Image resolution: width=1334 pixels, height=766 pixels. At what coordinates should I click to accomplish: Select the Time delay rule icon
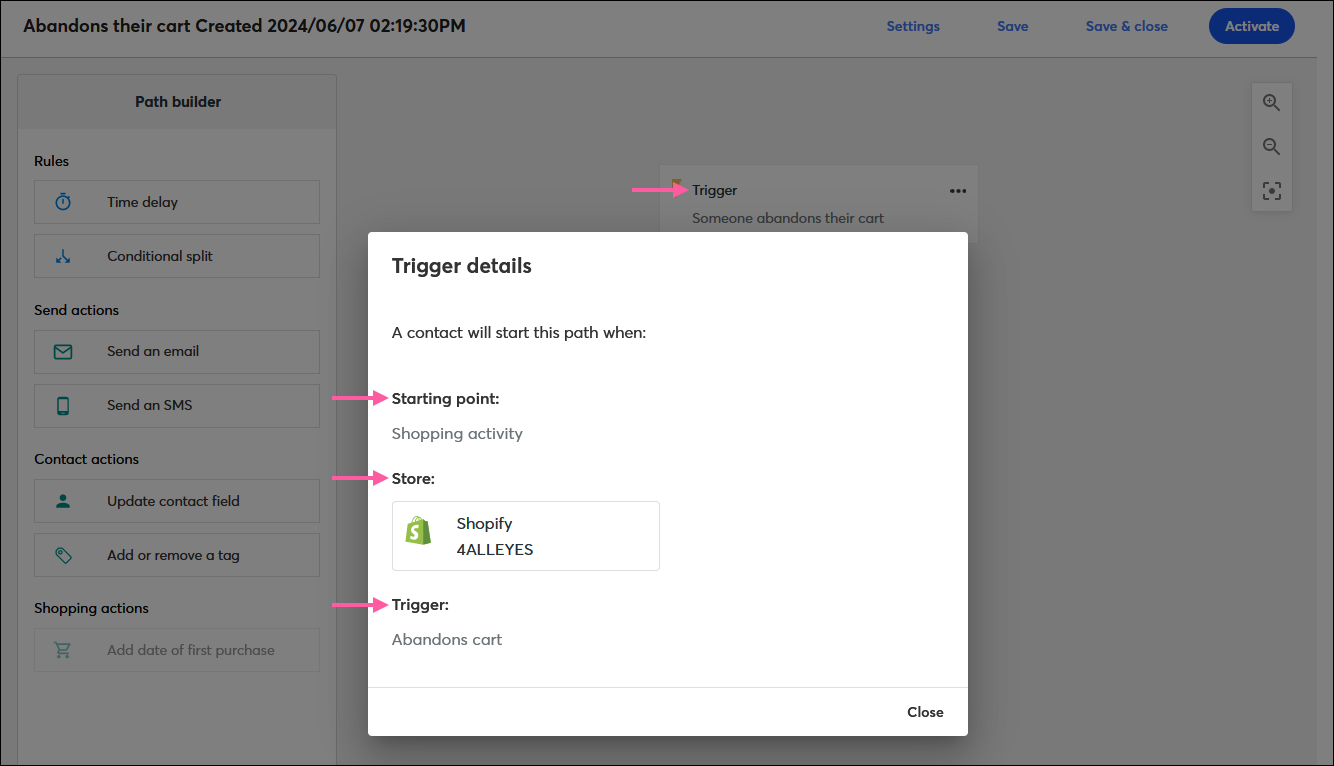(x=62, y=201)
